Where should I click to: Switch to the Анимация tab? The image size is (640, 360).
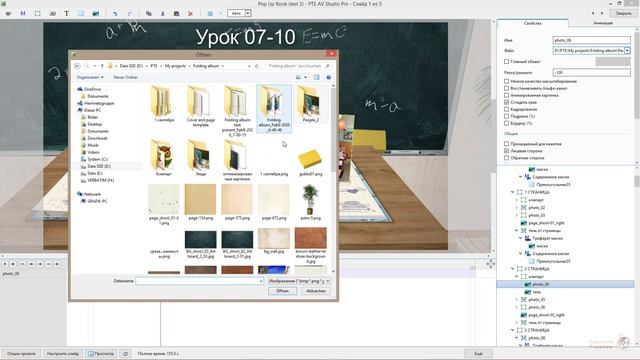(603, 23)
